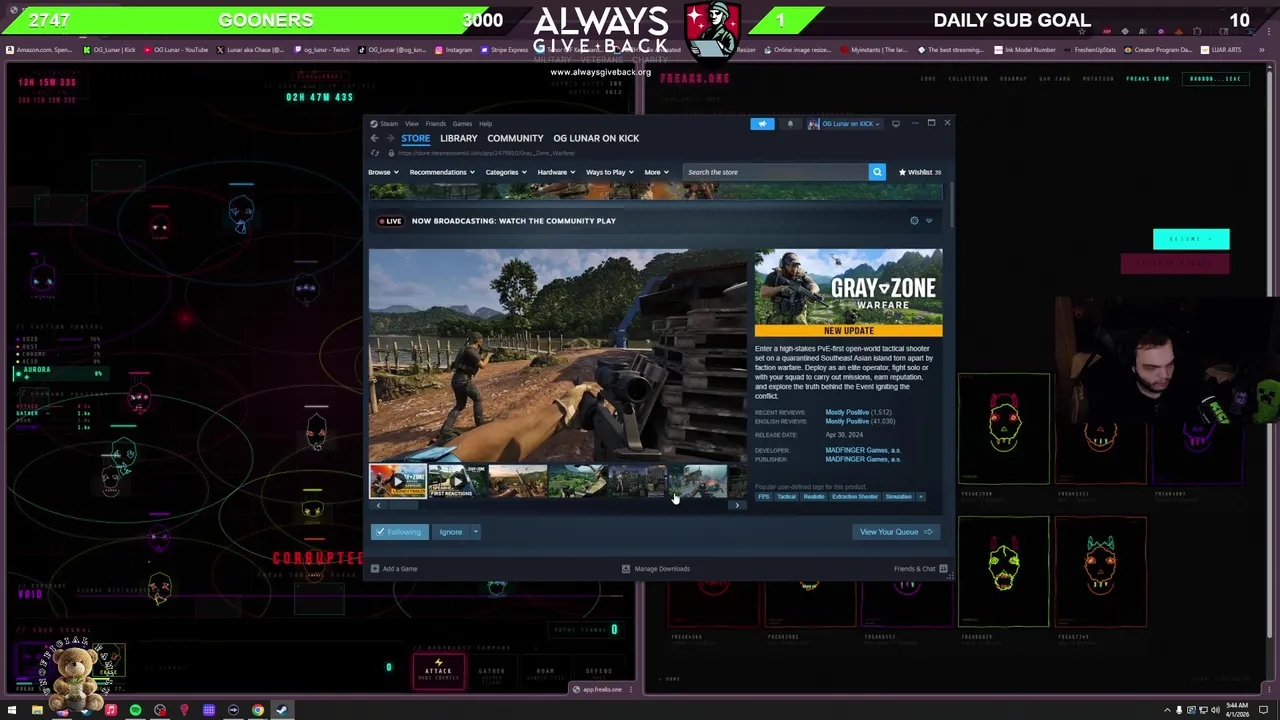
Task: Collapse the broadcast panel chevron
Action: (929, 221)
